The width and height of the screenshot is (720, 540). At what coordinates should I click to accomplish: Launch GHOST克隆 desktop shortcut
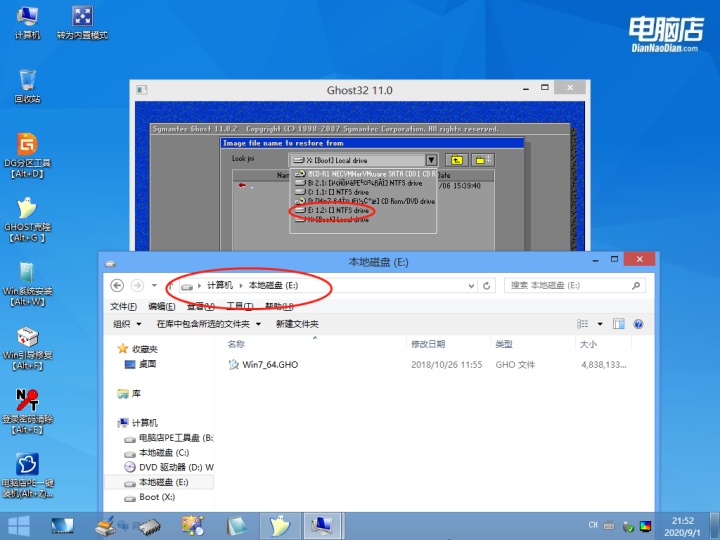(x=27, y=220)
